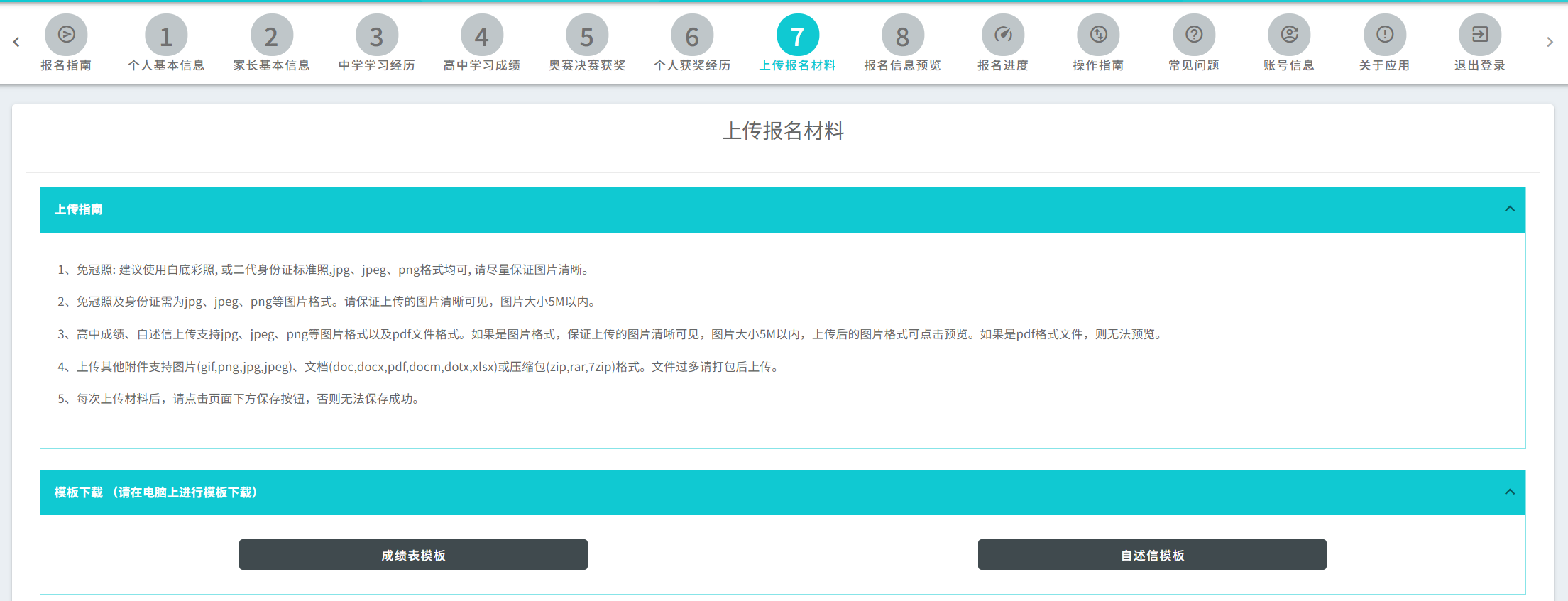Viewport: 1568px width, 601px height.
Task: Click the 报名指南 play icon
Action: pos(66,35)
